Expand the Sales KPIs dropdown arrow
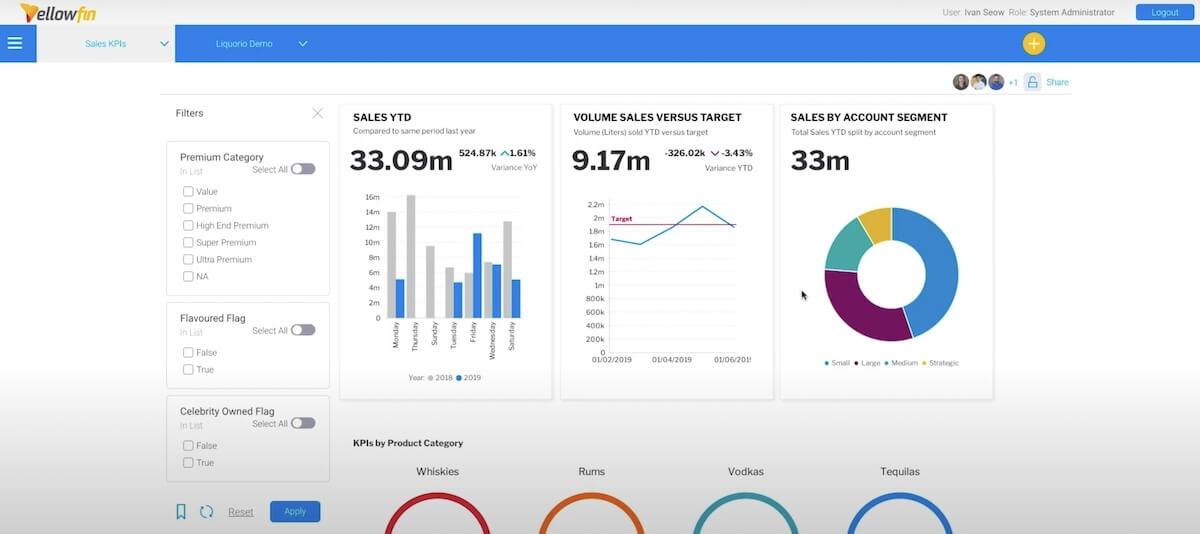This screenshot has width=1200, height=534. pos(164,44)
